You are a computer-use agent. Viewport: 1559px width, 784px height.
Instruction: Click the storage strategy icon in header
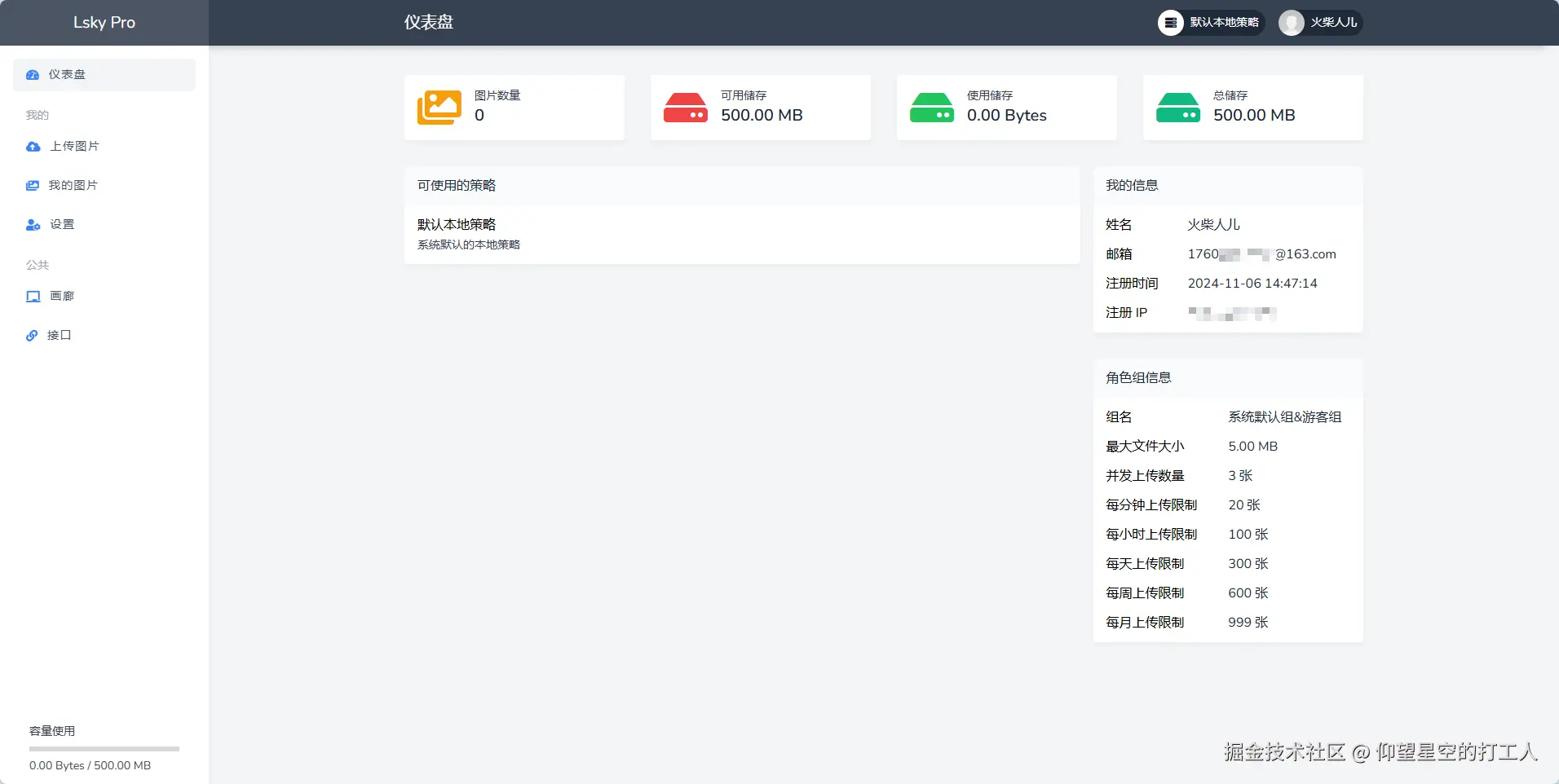pyautogui.click(x=1171, y=23)
